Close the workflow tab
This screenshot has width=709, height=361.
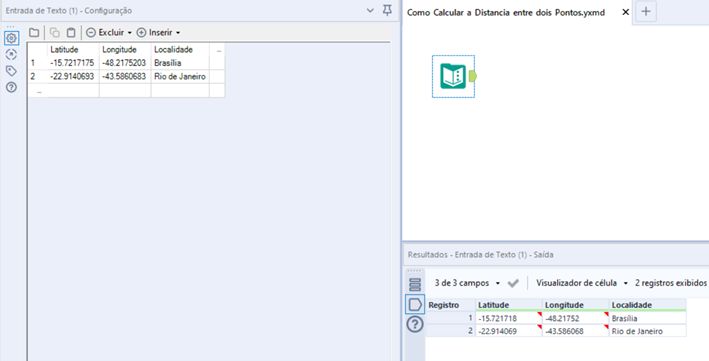626,12
